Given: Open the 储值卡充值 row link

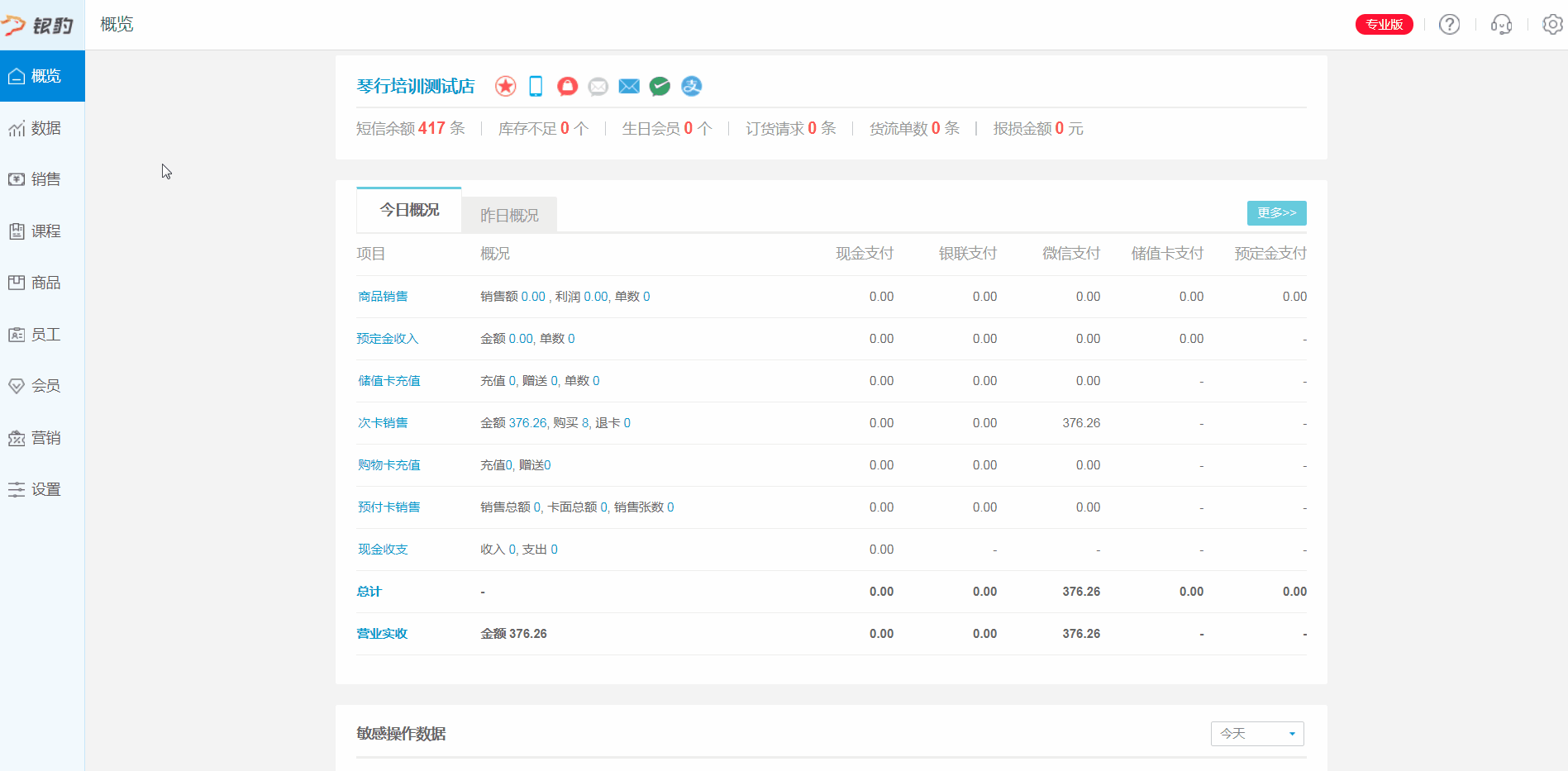Looking at the screenshot, I should tap(388, 381).
